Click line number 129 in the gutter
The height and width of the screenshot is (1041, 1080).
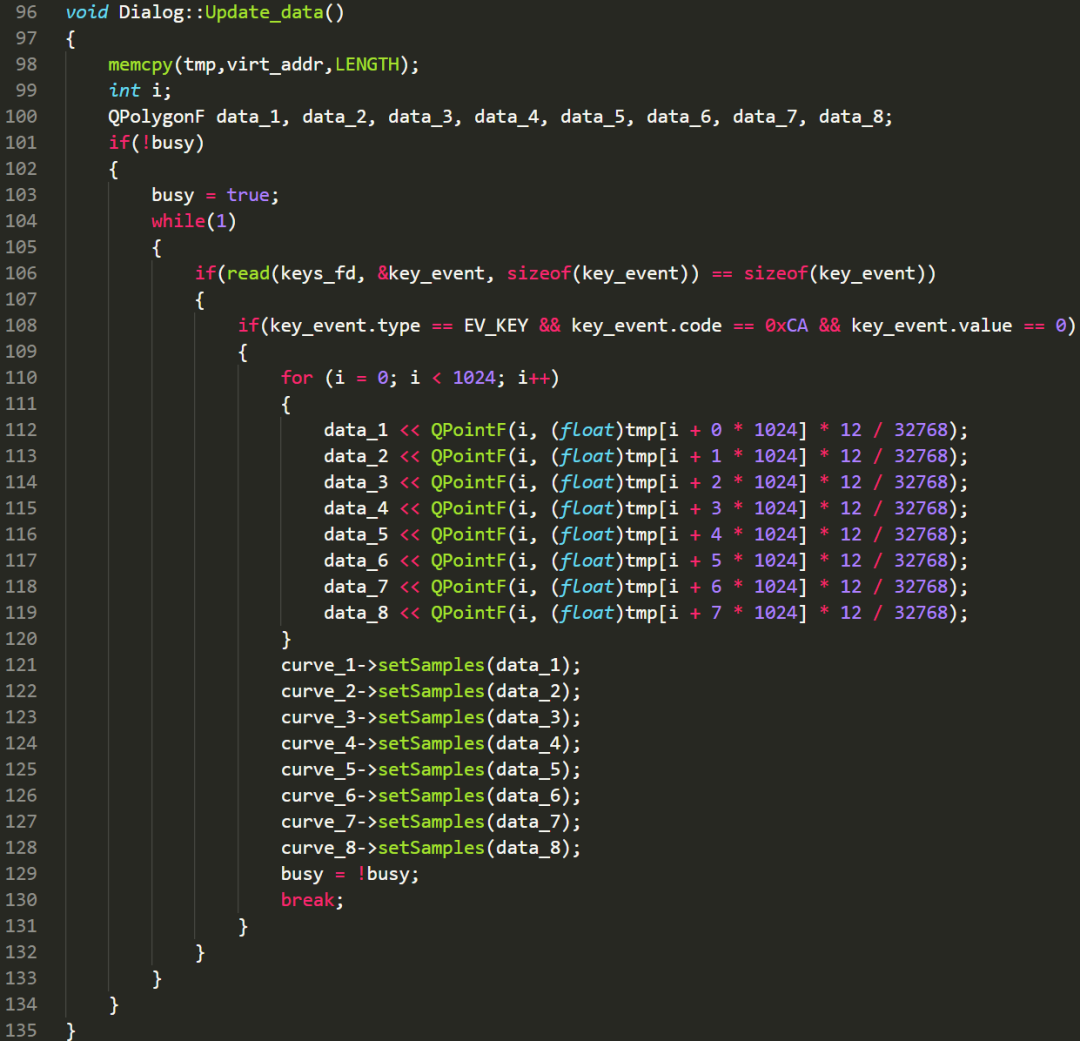click(21, 873)
